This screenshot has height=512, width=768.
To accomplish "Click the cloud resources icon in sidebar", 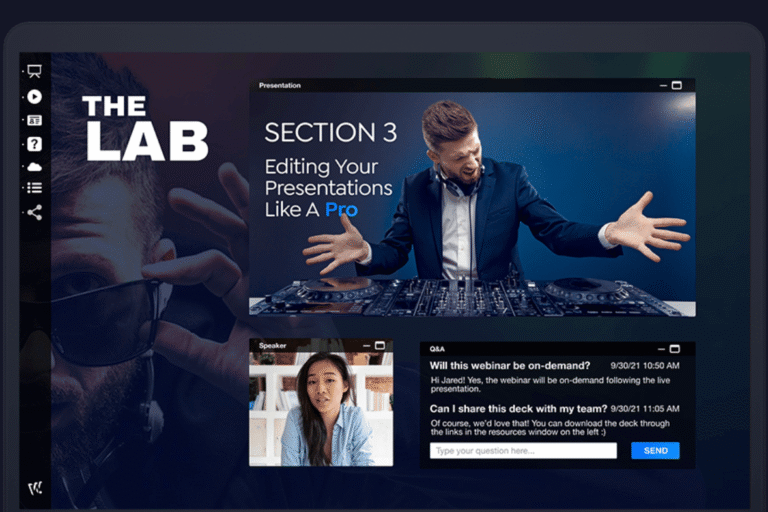I will (34, 167).
